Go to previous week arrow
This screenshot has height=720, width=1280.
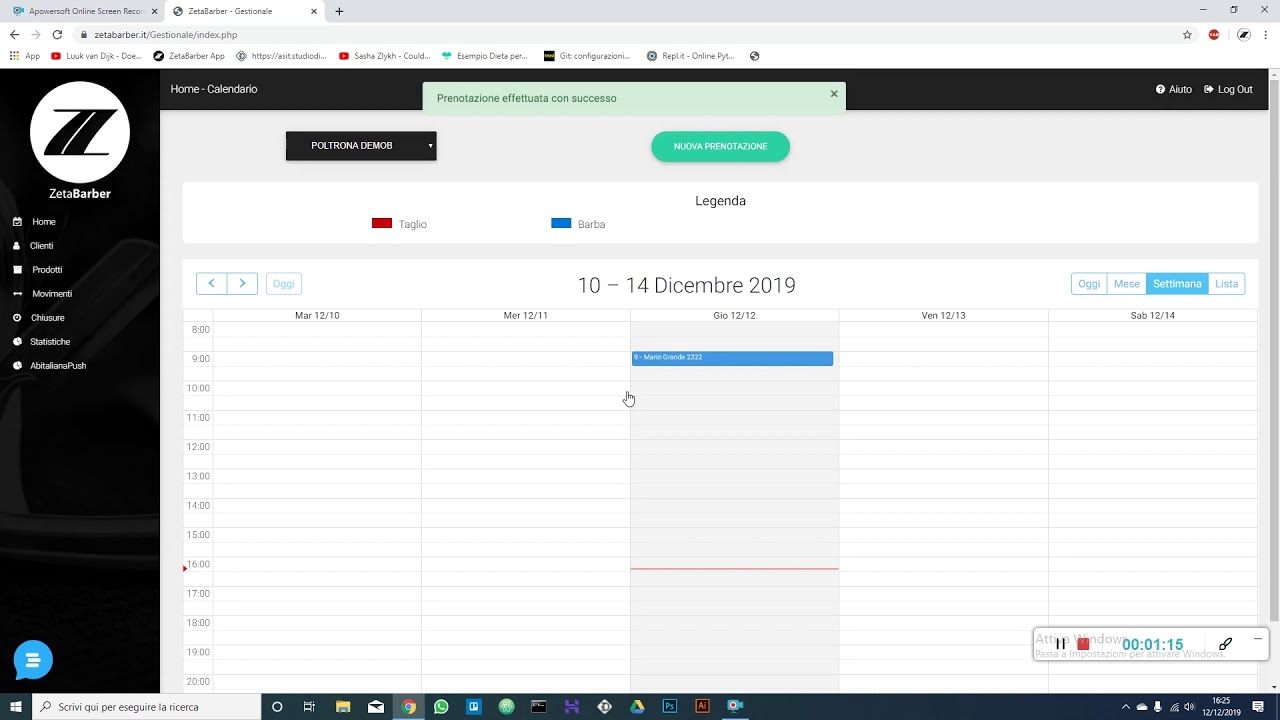pos(211,284)
